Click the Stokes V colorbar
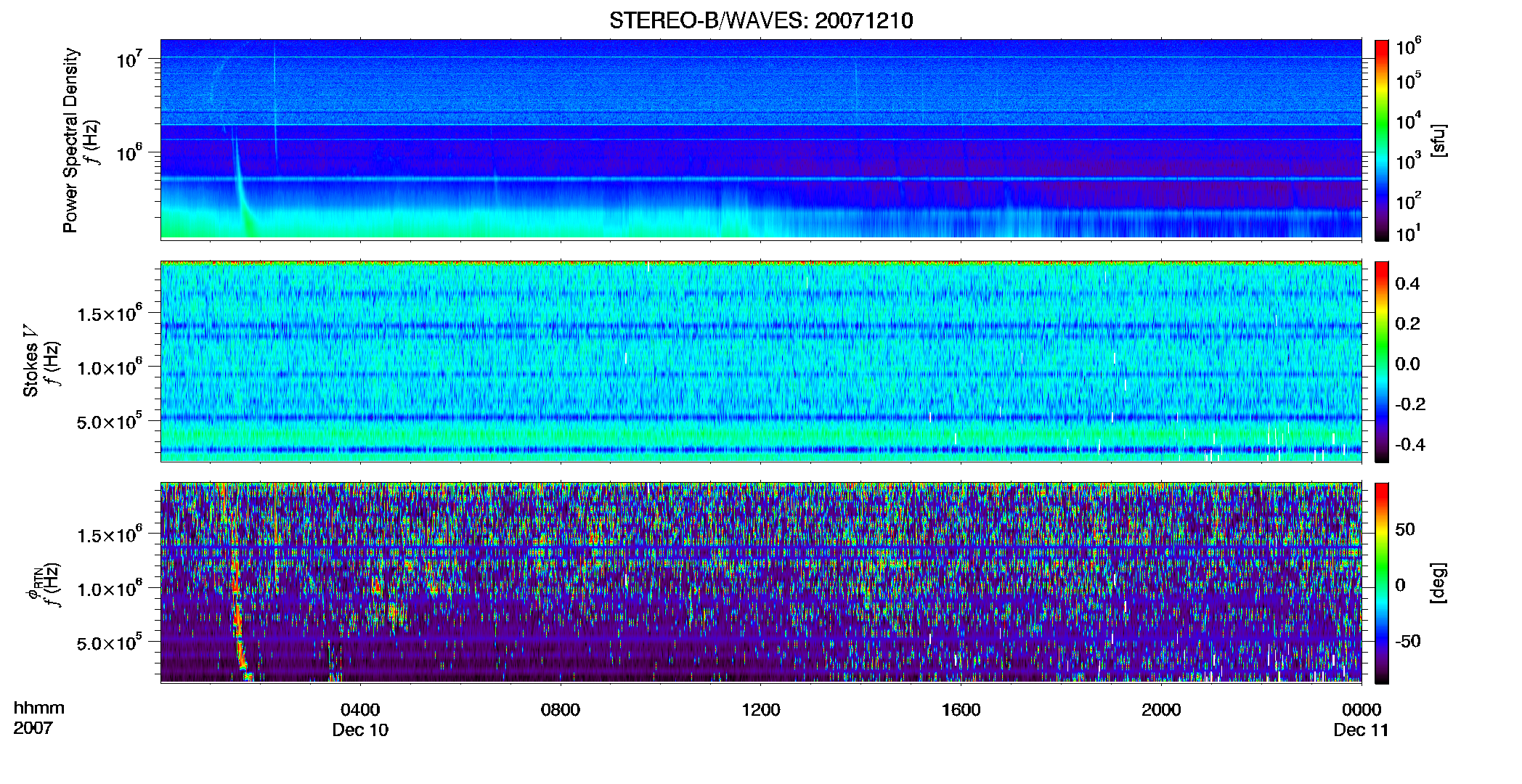Viewport: 1522px width, 784px height. click(x=1382, y=362)
